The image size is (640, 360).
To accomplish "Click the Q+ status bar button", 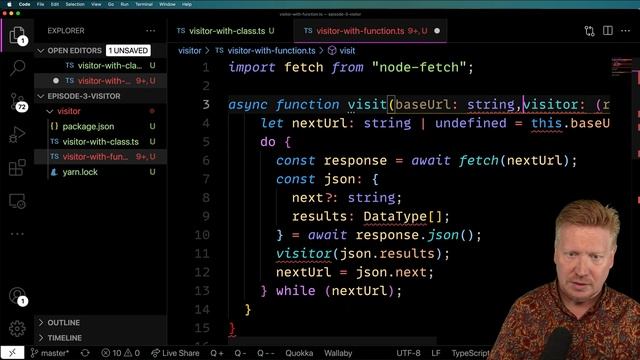I will tap(217, 353).
